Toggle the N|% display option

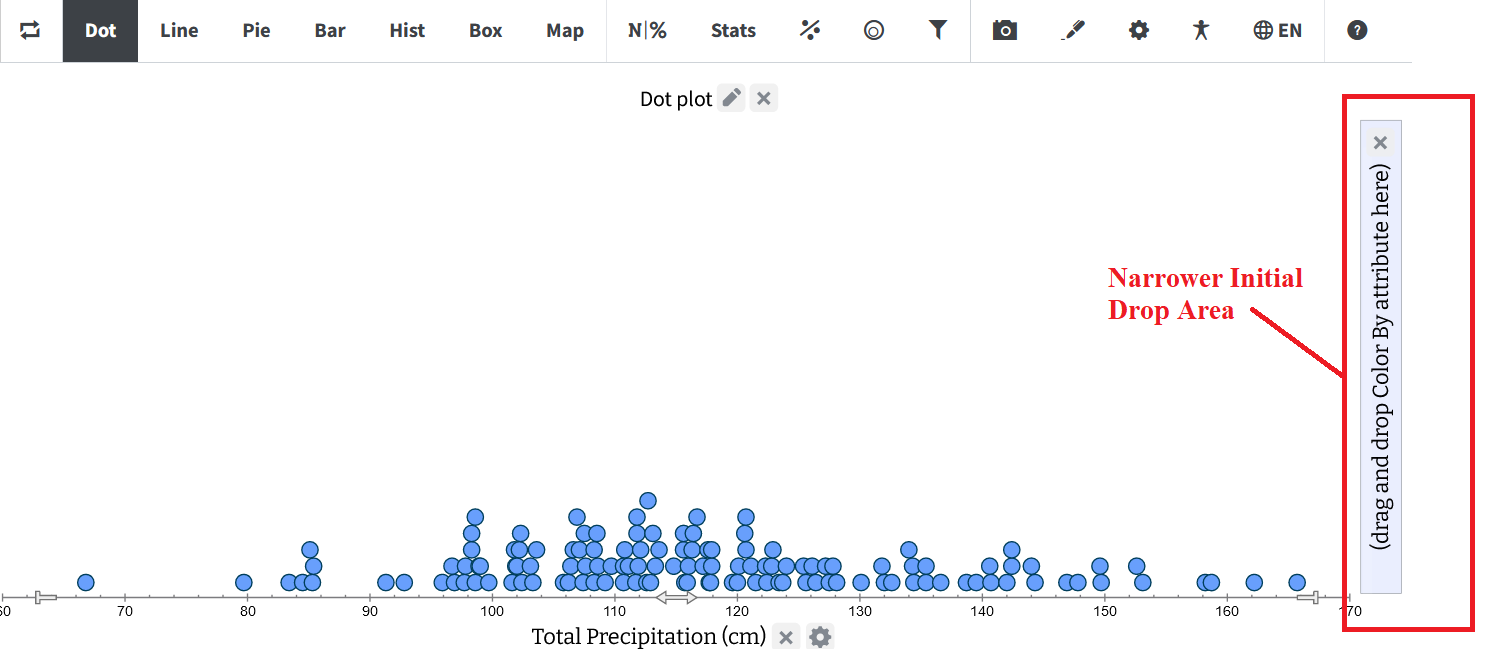pos(647,30)
